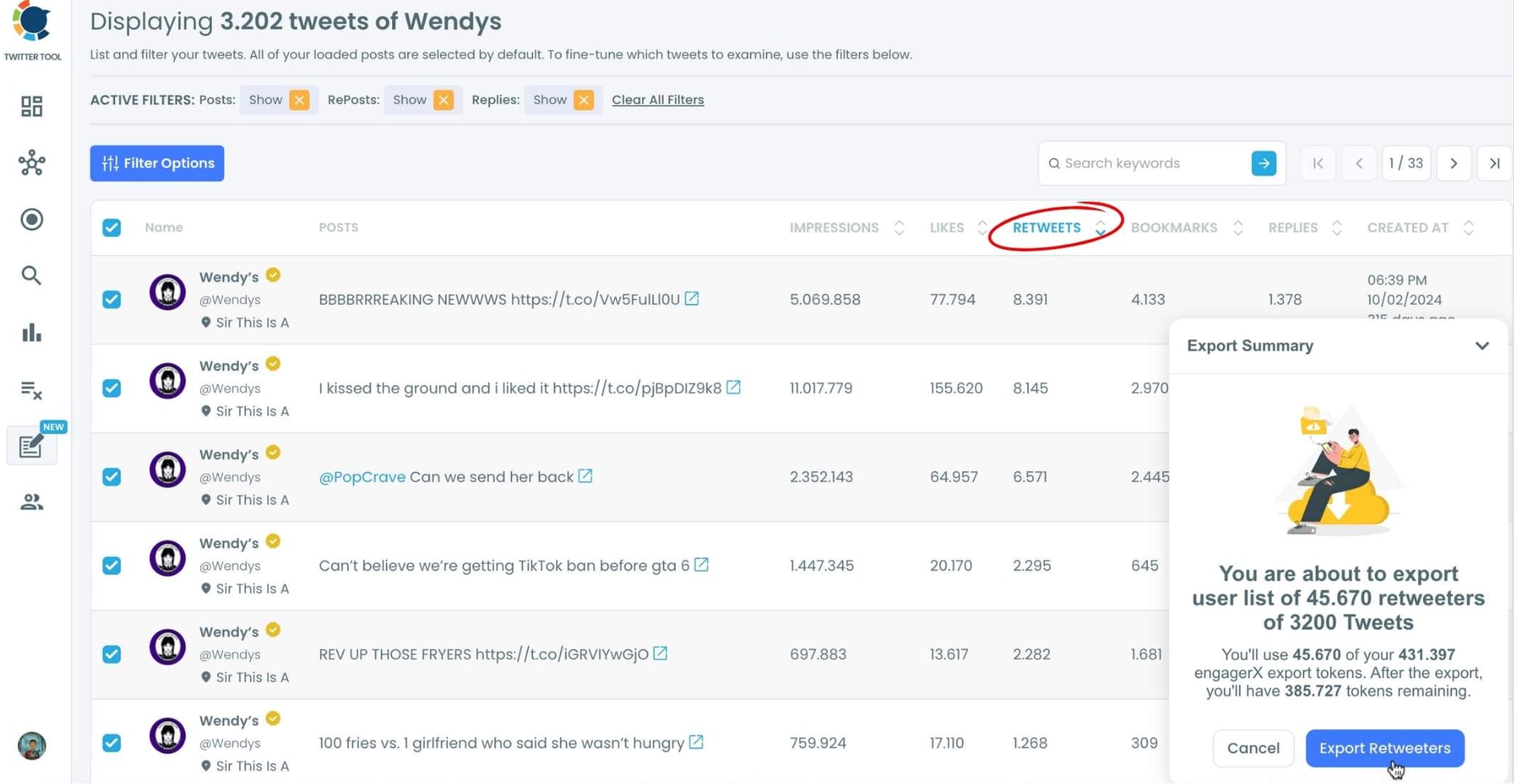Open the Filter Options panel
This screenshot has height=784, width=1514.
(156, 163)
